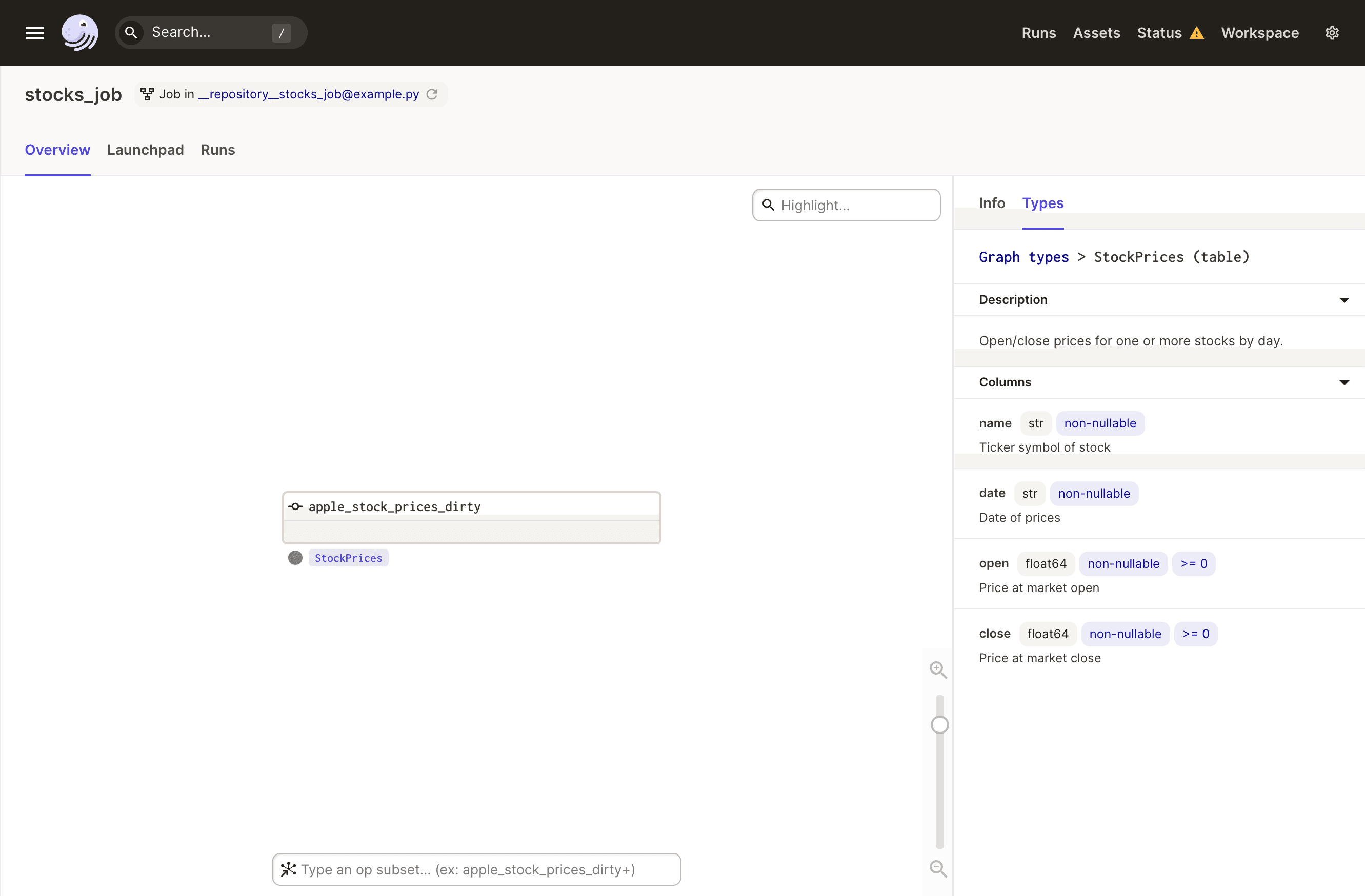Click the hamburger menu icon
The height and width of the screenshot is (896, 1365).
click(x=35, y=32)
